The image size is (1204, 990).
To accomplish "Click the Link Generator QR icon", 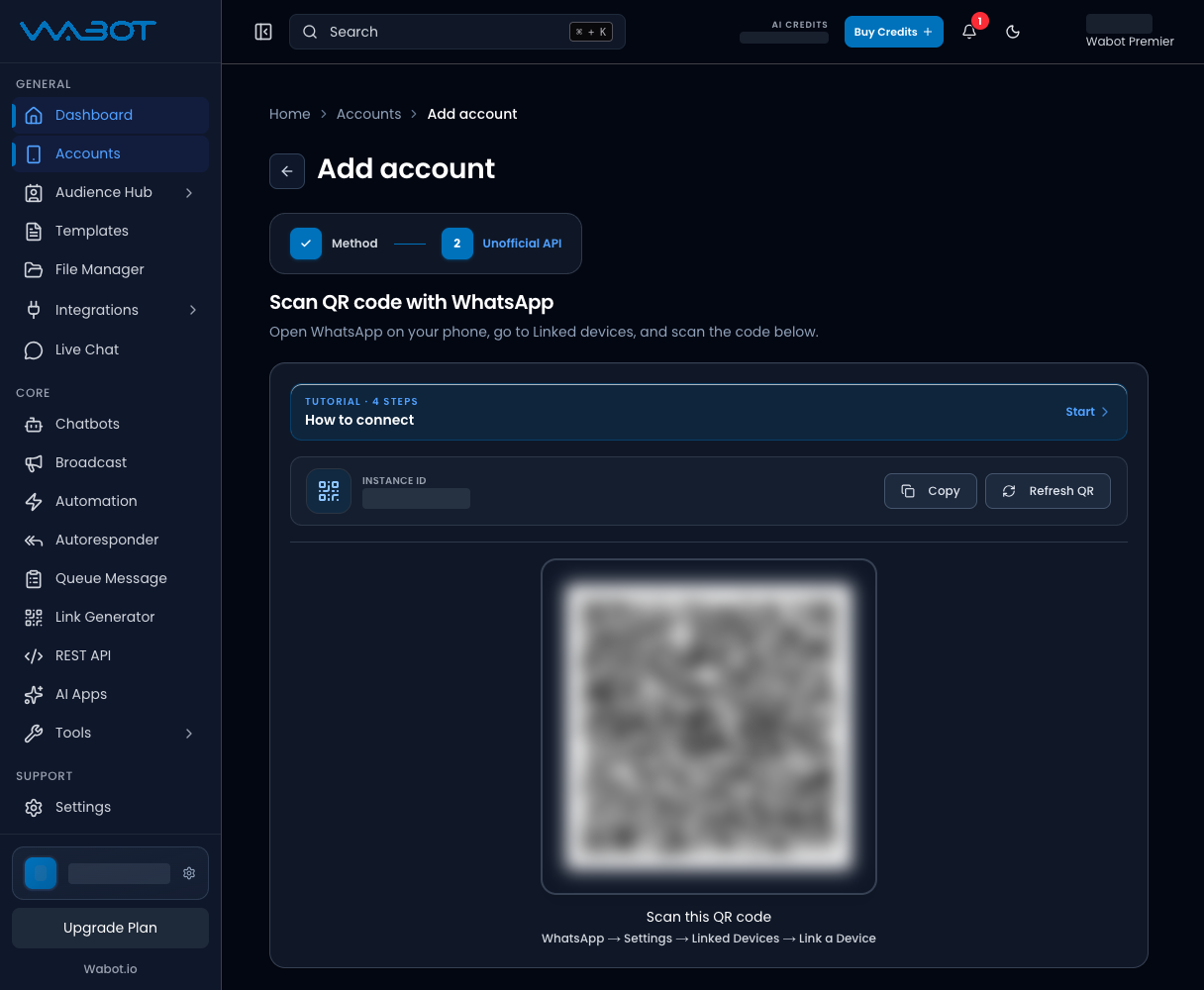I will [x=34, y=617].
